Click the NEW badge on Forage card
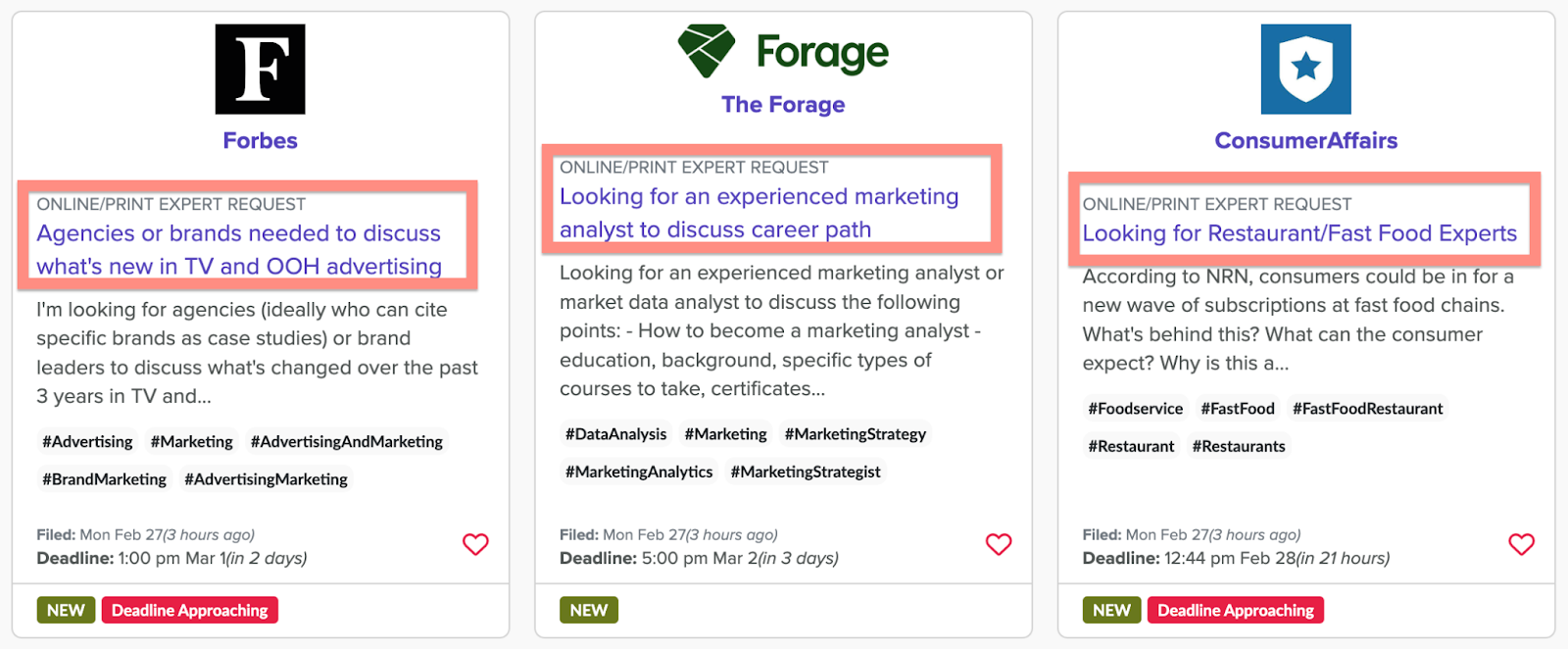The width and height of the screenshot is (1568, 649). 589,610
